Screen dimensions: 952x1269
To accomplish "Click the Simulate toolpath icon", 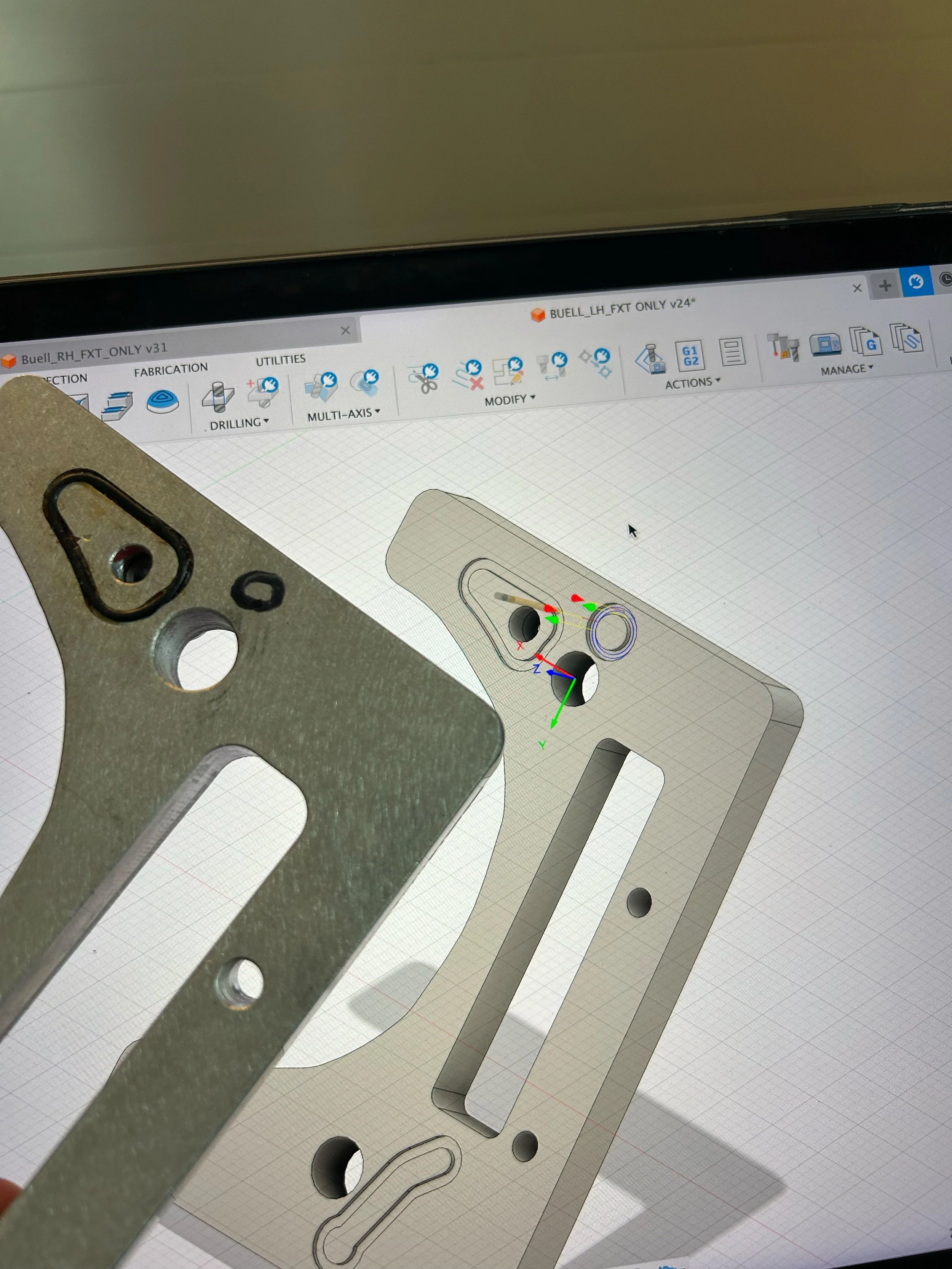I will (650, 359).
